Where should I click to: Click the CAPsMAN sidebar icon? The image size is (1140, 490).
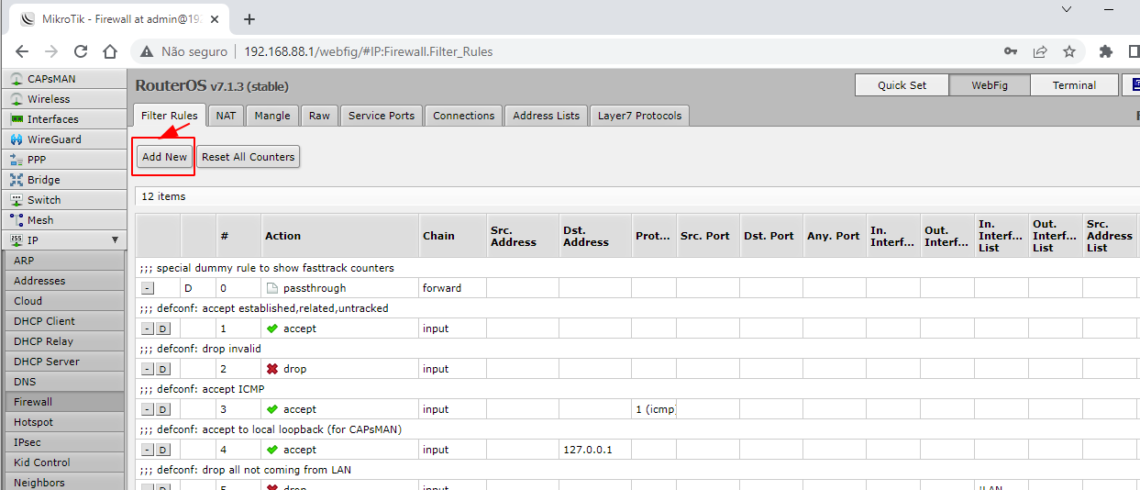point(17,79)
